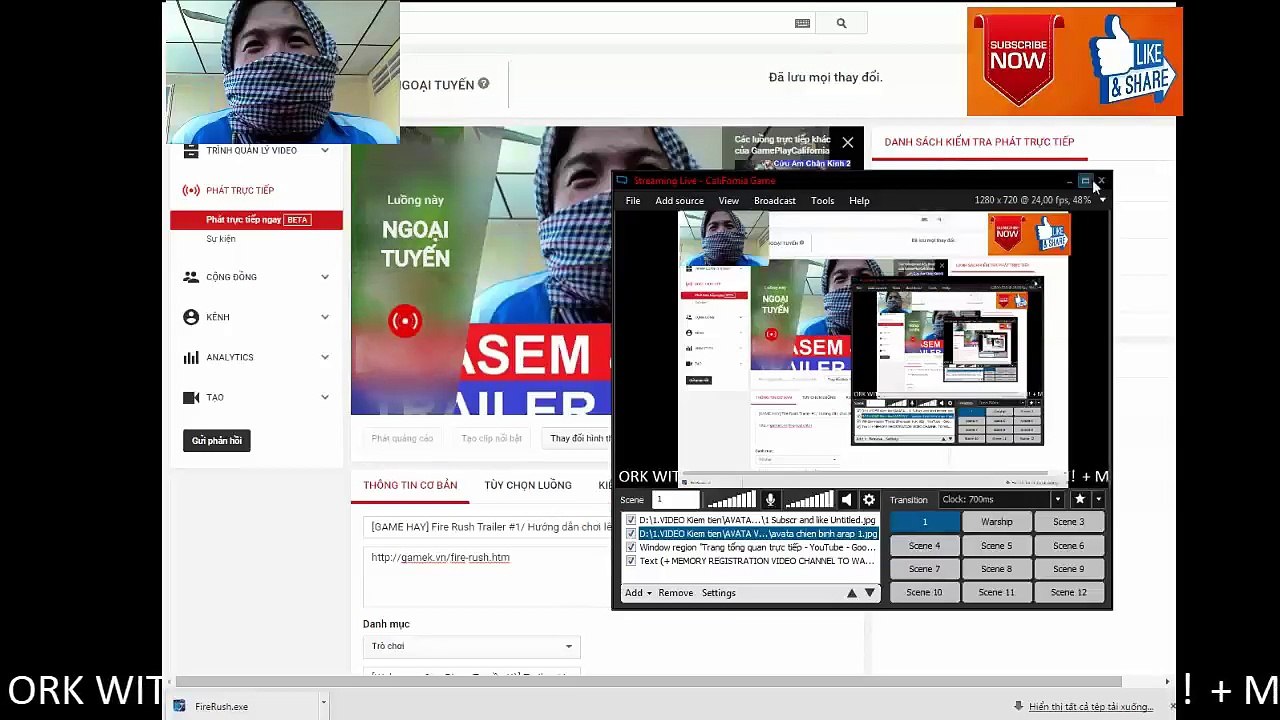1280x720 pixels.
Task: Move selected source up with up arrow
Action: pos(852,593)
